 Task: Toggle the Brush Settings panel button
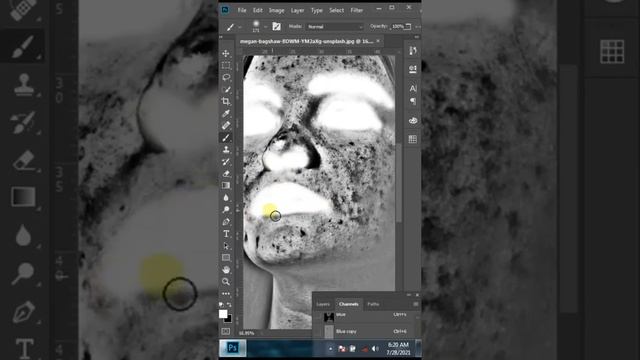point(276,27)
